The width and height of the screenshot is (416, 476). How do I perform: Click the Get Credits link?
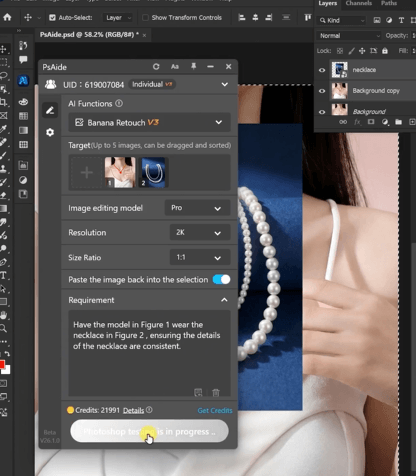coord(215,410)
